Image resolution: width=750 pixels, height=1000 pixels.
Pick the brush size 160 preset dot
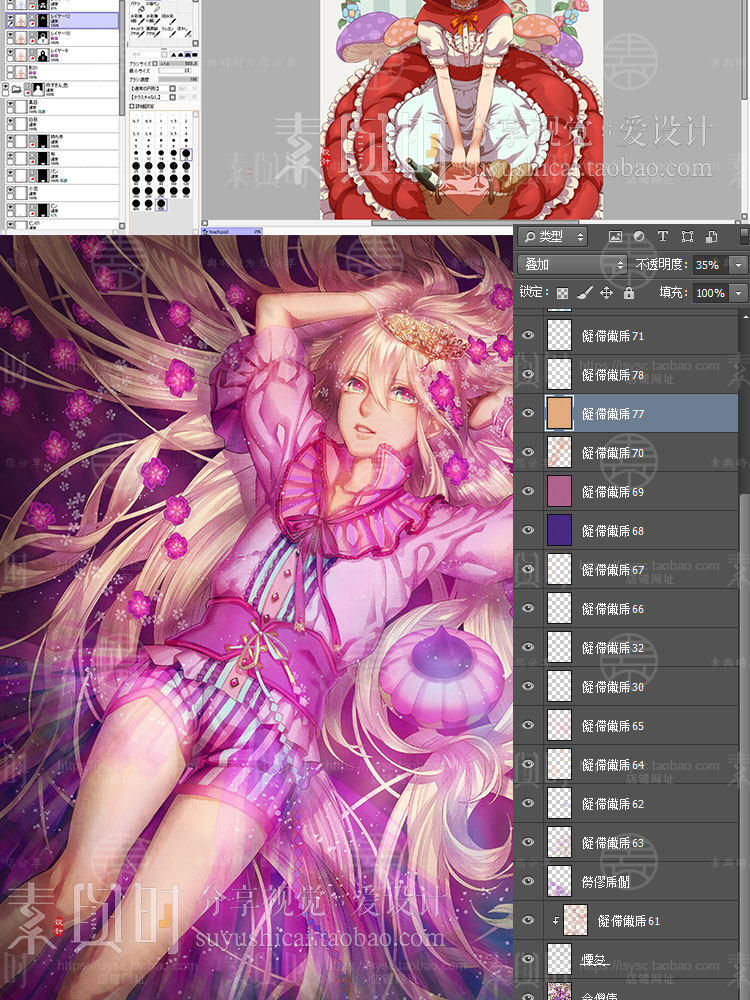[136, 191]
